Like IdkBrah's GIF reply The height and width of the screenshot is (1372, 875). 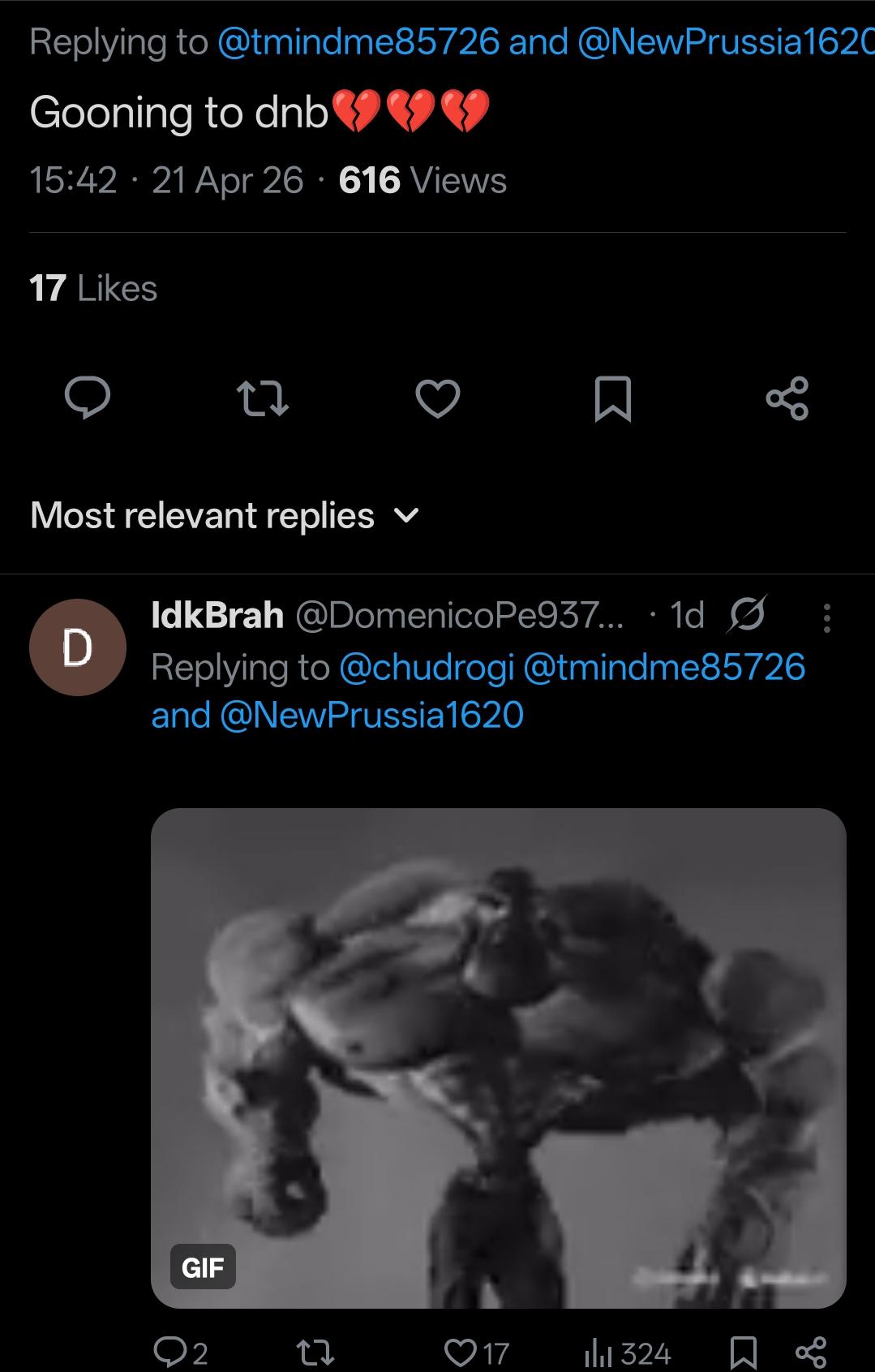coord(477,1353)
